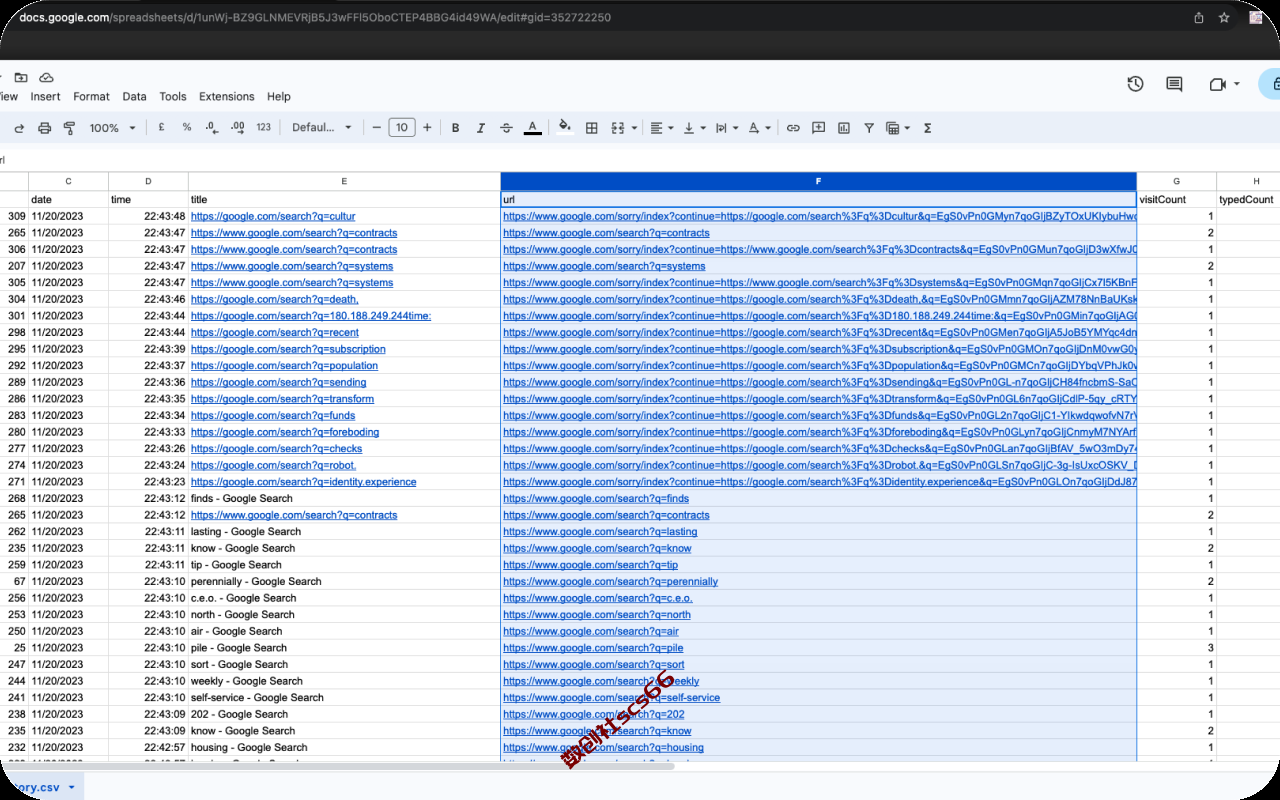Viewport: 1280px width, 800px height.
Task: Open the Borders tool
Action: (x=592, y=128)
